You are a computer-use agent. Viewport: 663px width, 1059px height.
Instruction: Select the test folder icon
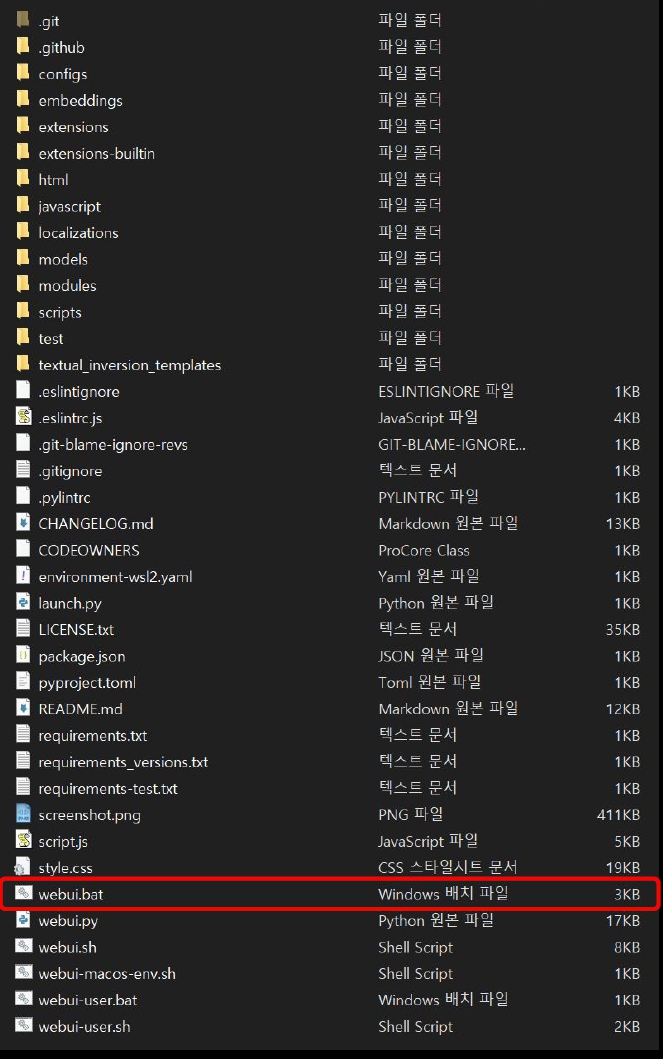pyautogui.click(x=23, y=337)
